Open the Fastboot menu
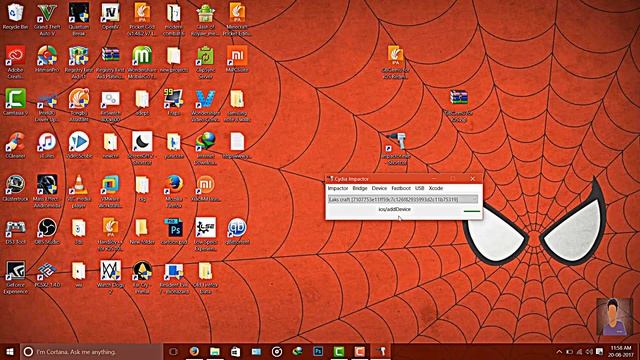The height and width of the screenshot is (360, 640). pyautogui.click(x=401, y=188)
